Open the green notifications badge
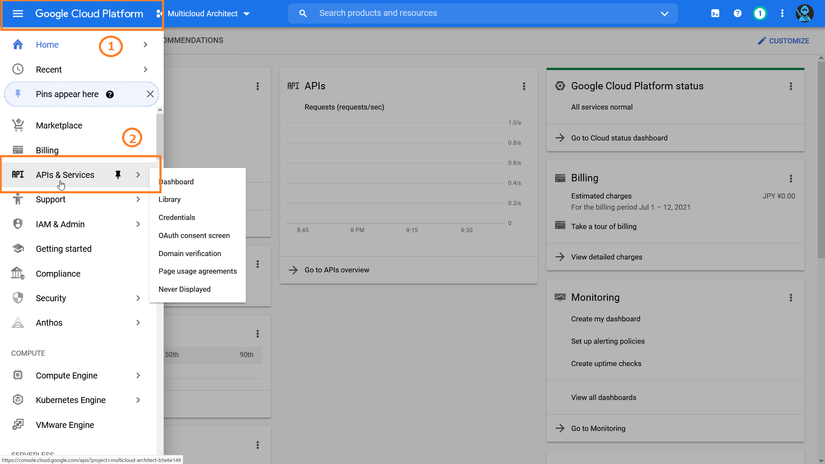Viewport: 825px width, 464px height. point(760,14)
